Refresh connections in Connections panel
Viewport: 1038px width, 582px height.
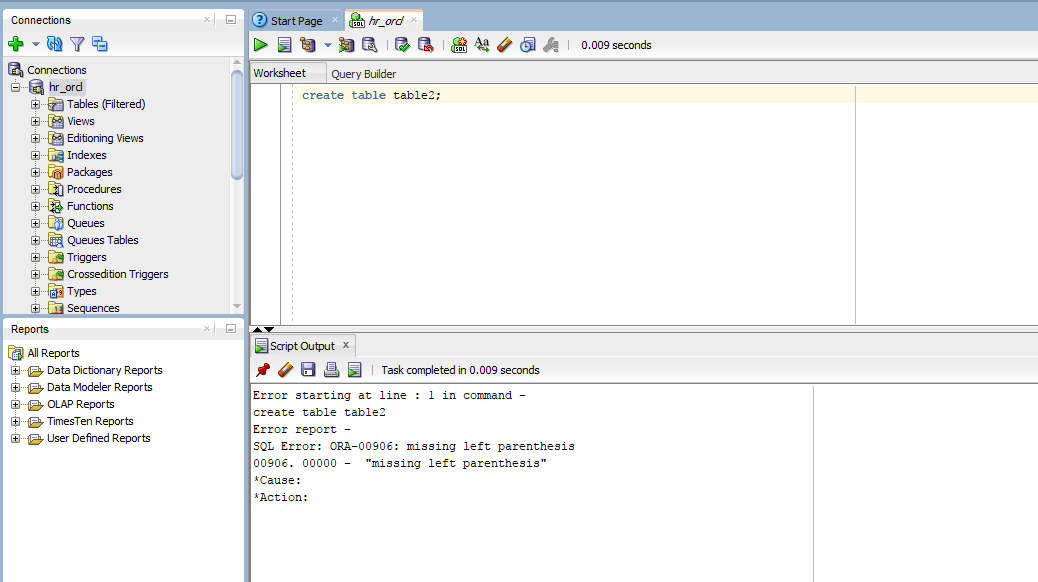point(55,44)
